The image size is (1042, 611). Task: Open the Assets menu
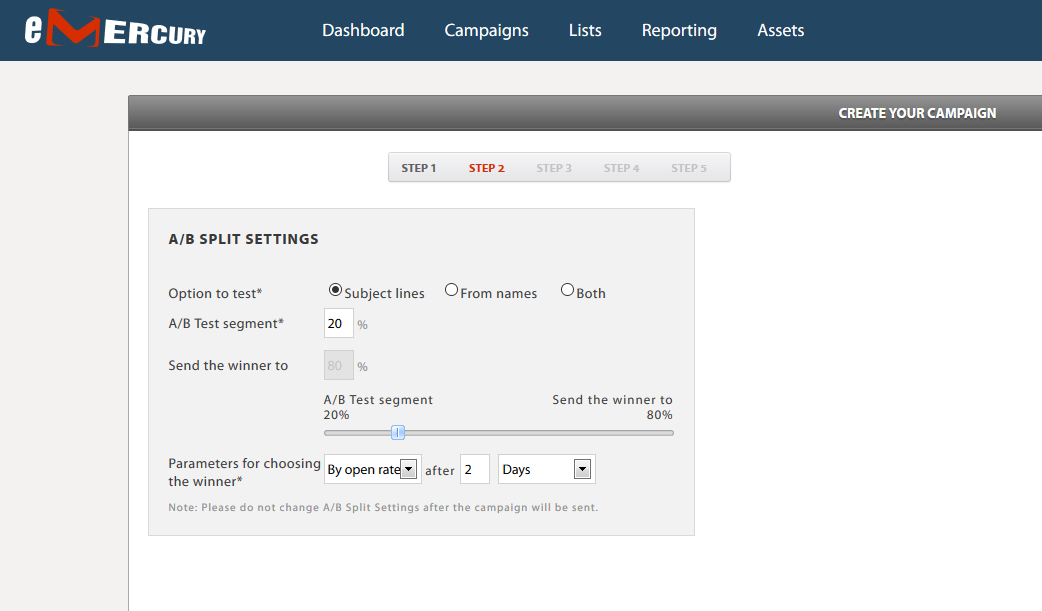pyautogui.click(x=781, y=30)
